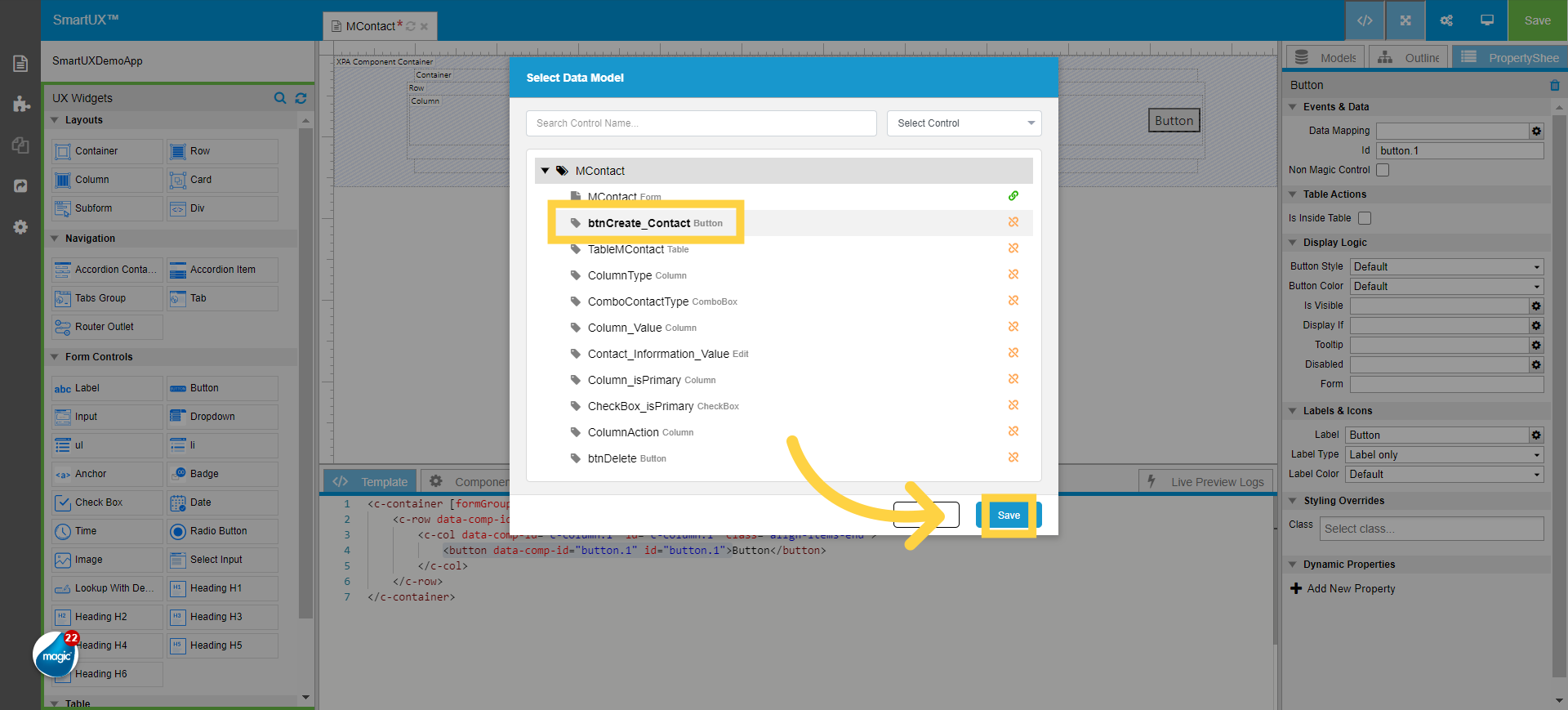Open the Label field gear settings
Viewport: 1568px width, 710px height.
click(1536, 435)
